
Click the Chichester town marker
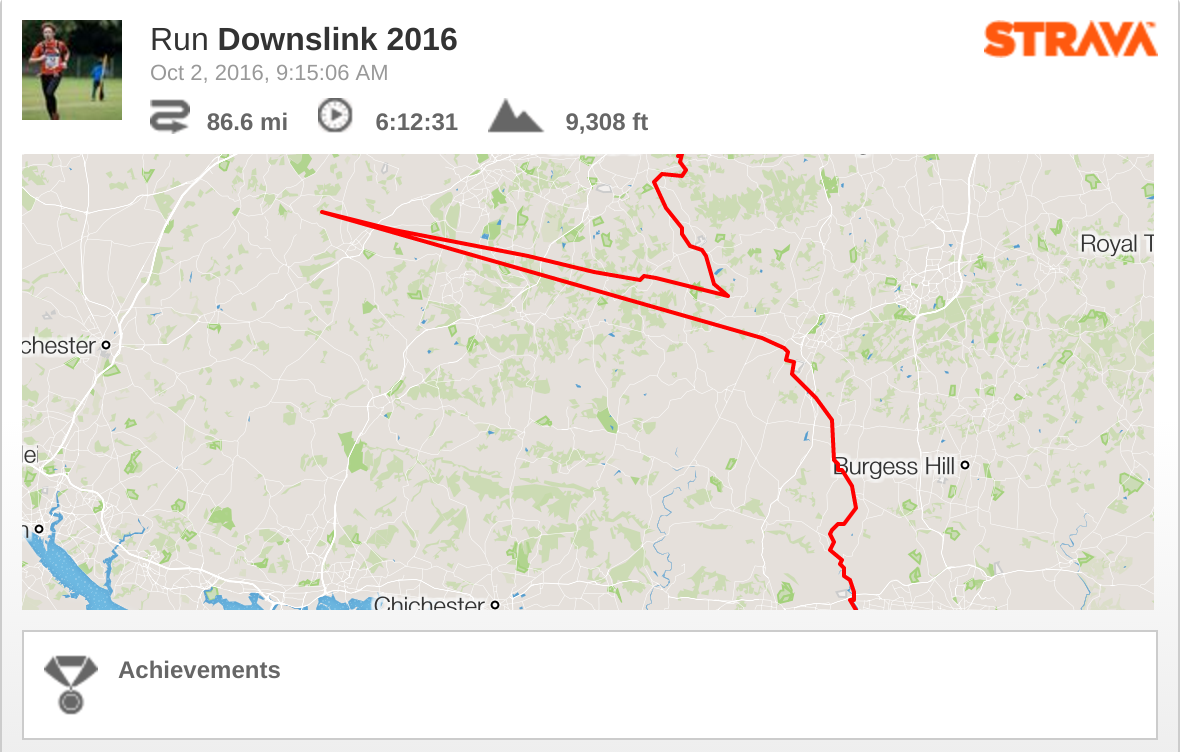click(495, 604)
